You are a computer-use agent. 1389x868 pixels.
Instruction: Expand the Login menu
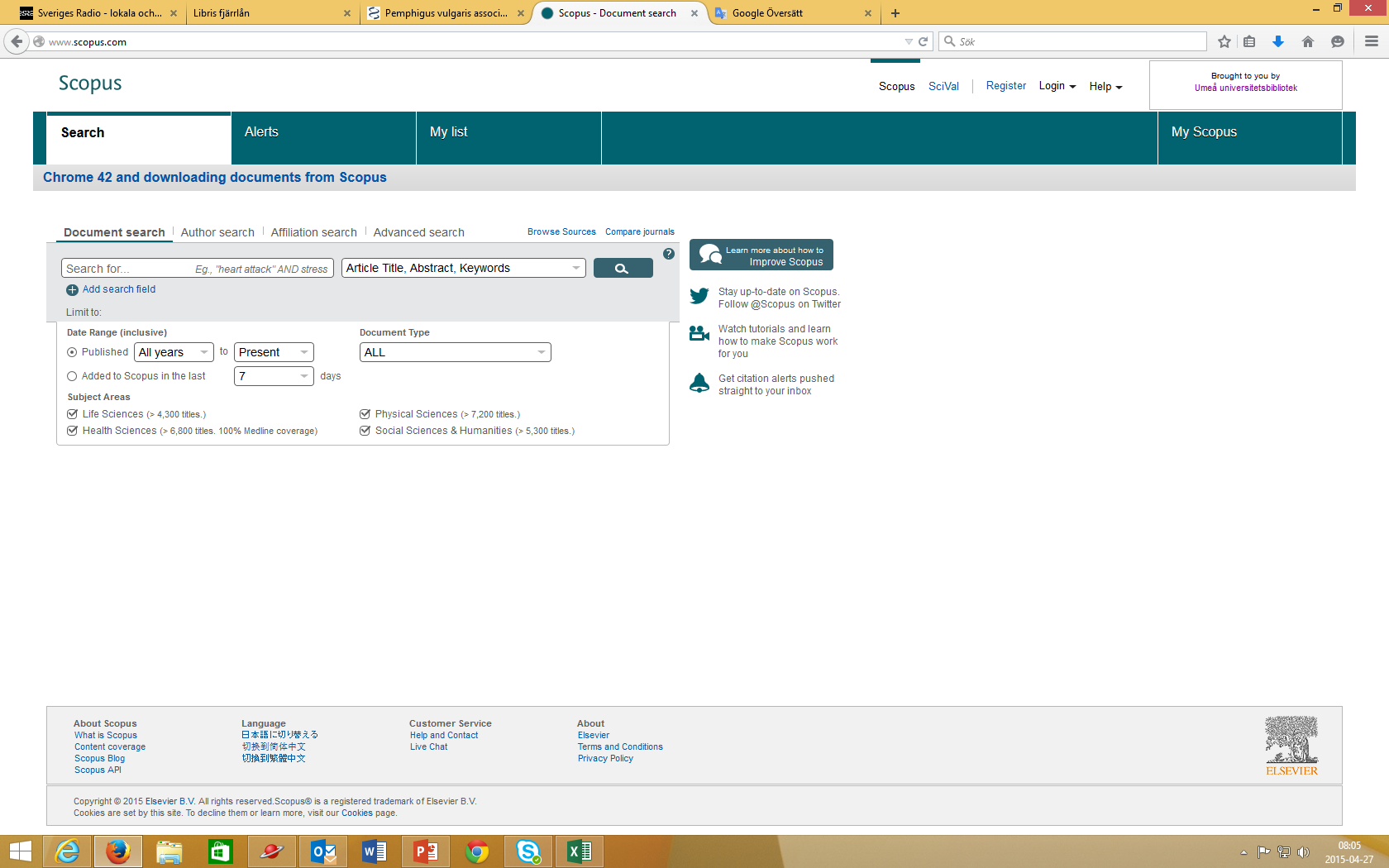1057,86
